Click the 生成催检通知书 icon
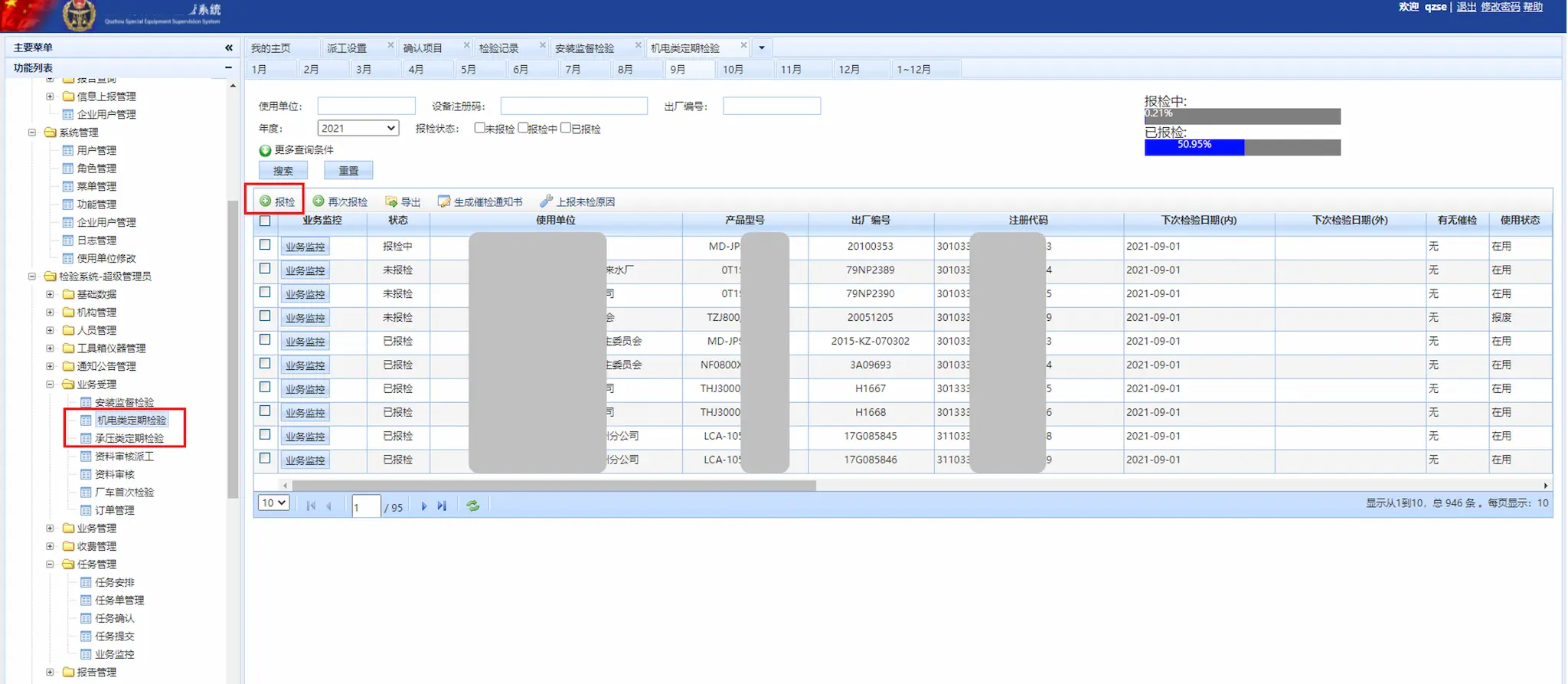The height and width of the screenshot is (684, 1568). pyautogui.click(x=444, y=201)
